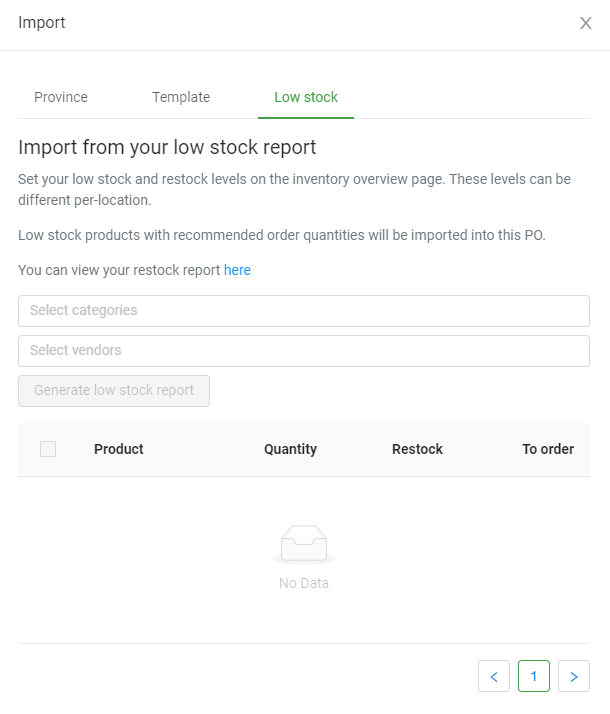Click the To order column header
Image resolution: width=610 pixels, height=714 pixels.
pos(548,449)
